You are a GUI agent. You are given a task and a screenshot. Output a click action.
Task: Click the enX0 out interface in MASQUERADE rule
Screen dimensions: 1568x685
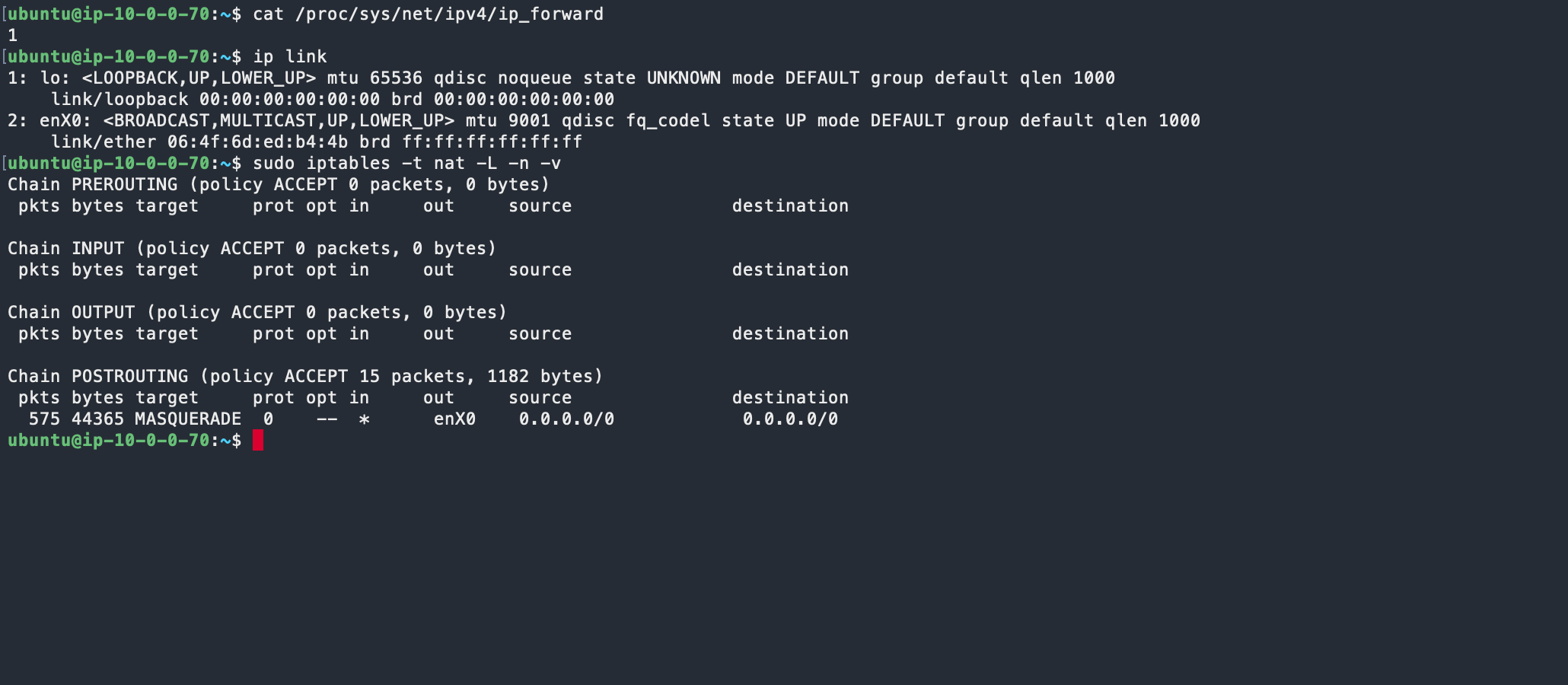454,419
